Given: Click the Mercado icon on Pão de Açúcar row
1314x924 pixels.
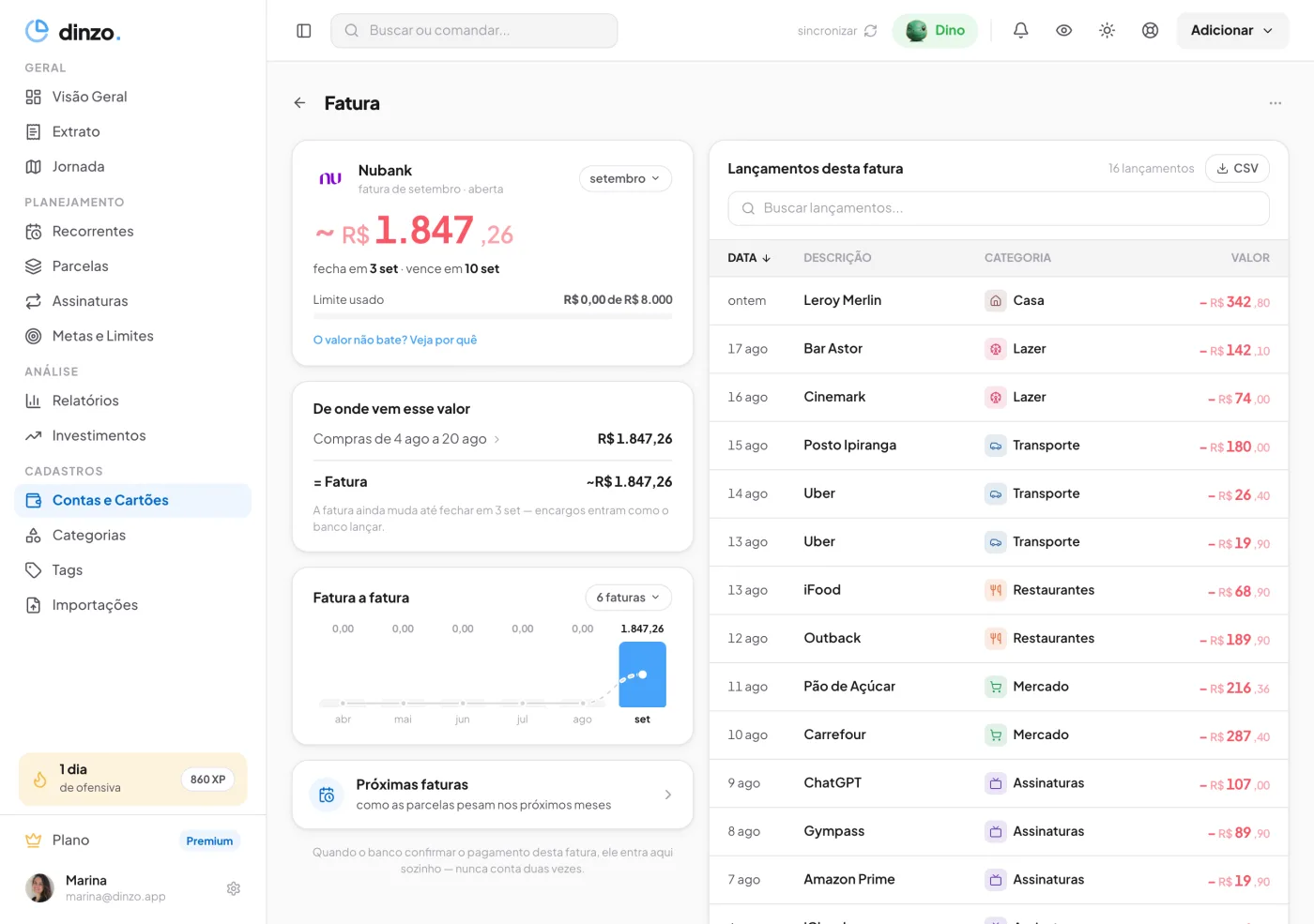Looking at the screenshot, I should click(x=996, y=687).
